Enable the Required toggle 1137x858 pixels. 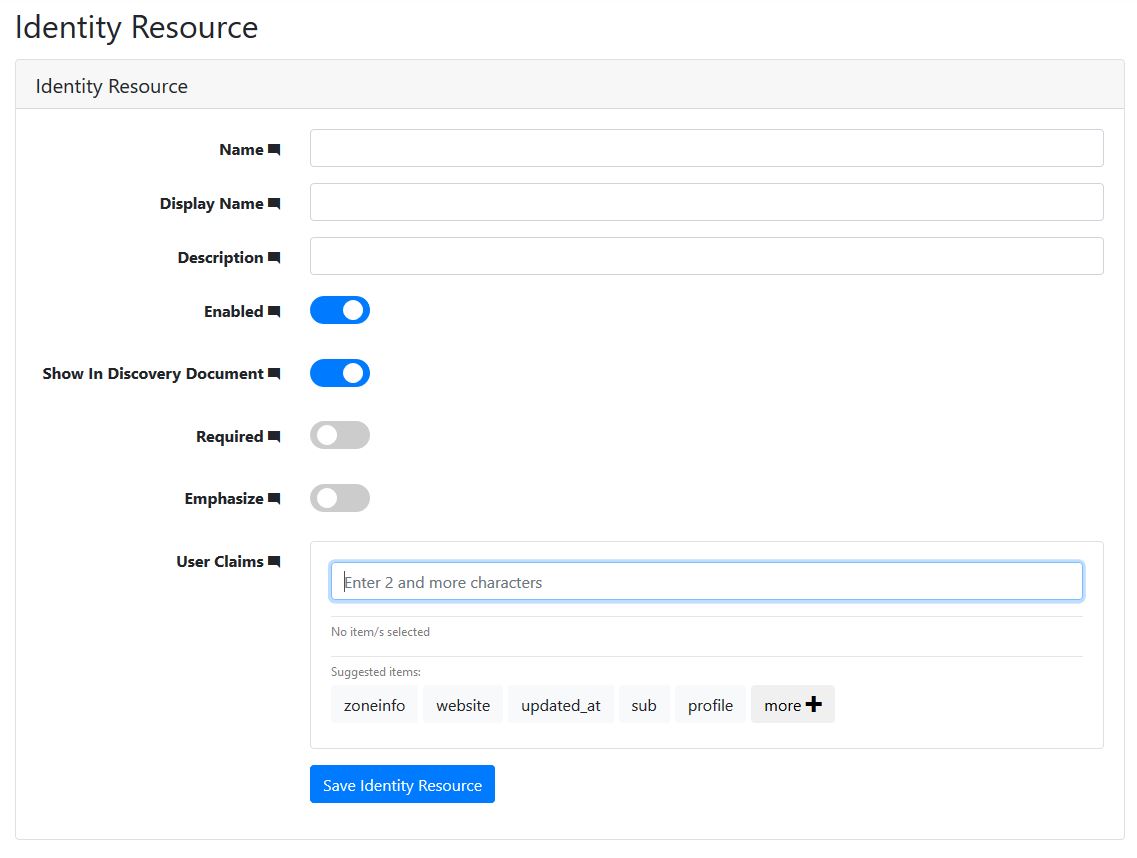tap(339, 435)
